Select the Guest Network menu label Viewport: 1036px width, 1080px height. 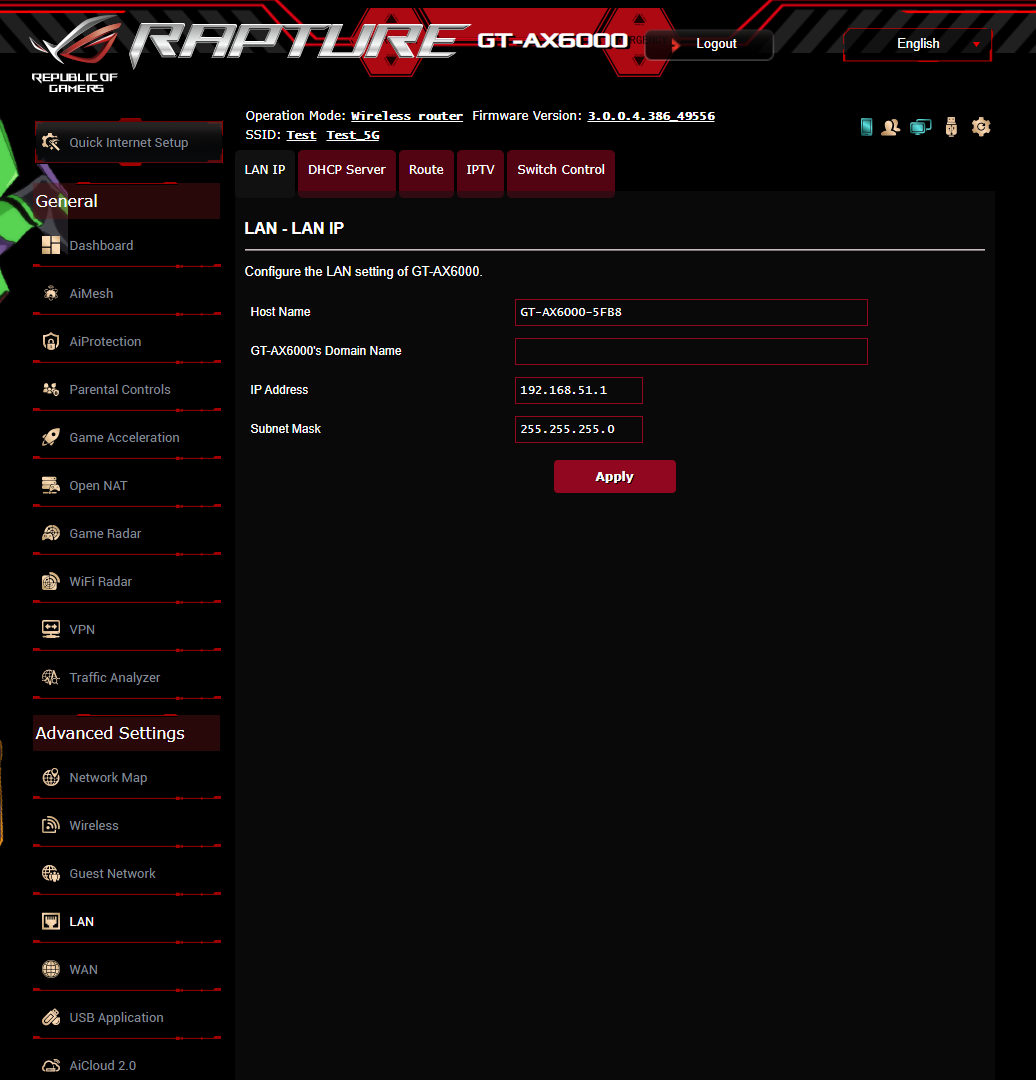click(112, 873)
